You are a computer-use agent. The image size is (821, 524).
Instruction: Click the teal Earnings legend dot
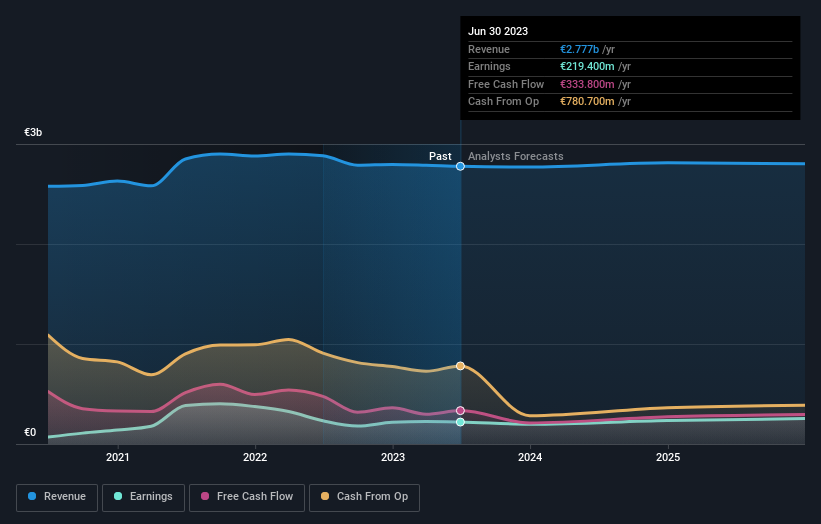[118, 496]
